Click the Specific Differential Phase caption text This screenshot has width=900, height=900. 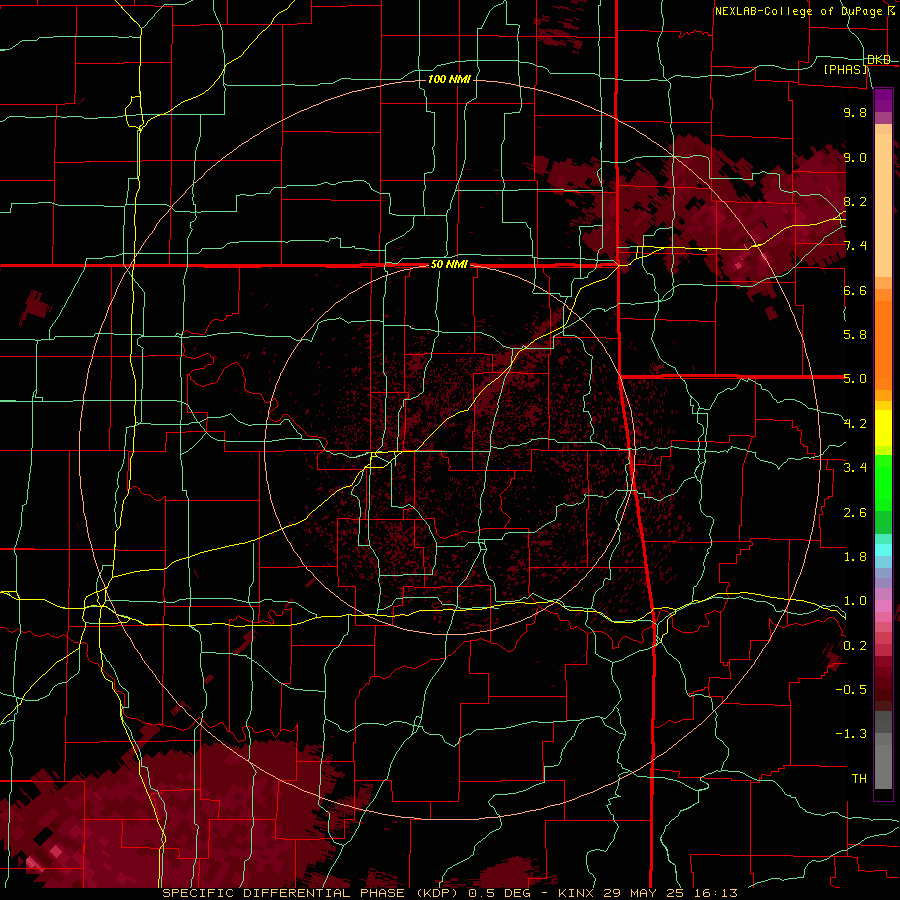pyautogui.click(x=449, y=893)
